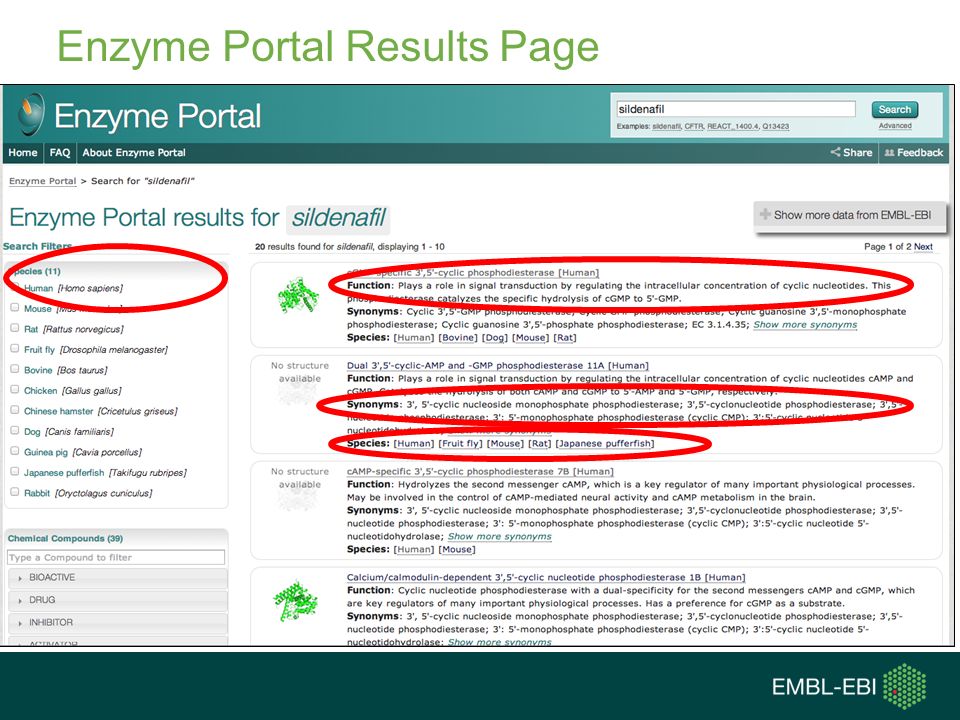
Task: Click the Enzyme Portal logo icon
Action: tap(31, 114)
